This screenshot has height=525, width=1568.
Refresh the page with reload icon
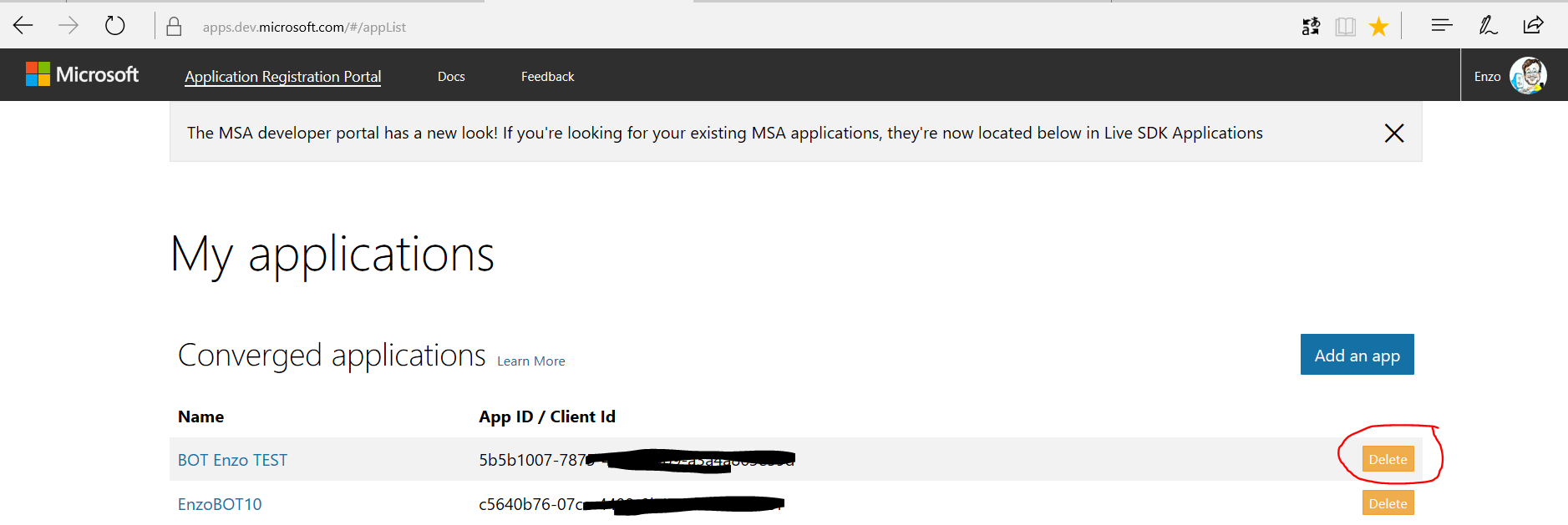point(115,26)
